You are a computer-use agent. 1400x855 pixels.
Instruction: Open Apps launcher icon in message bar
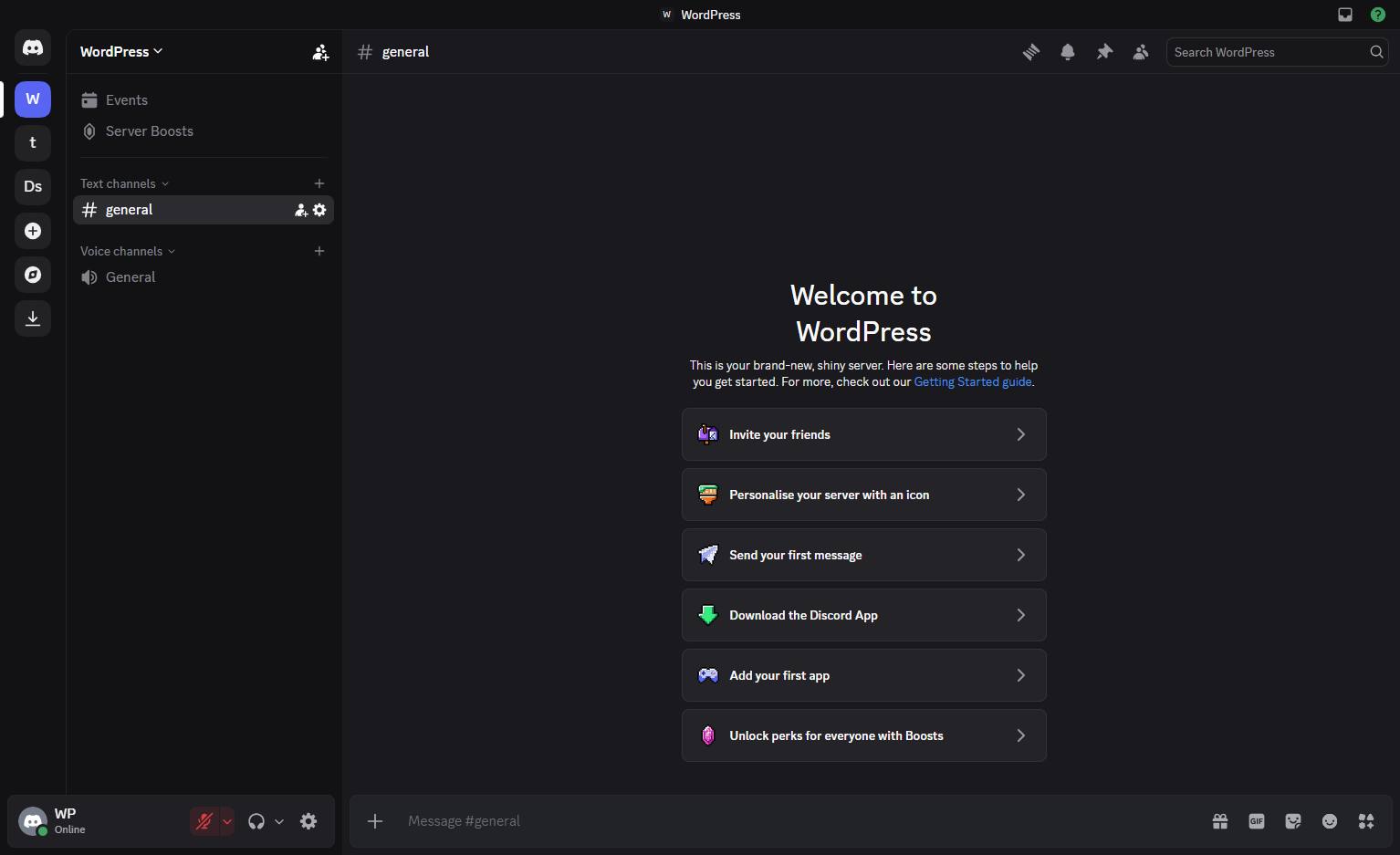pos(1366,821)
